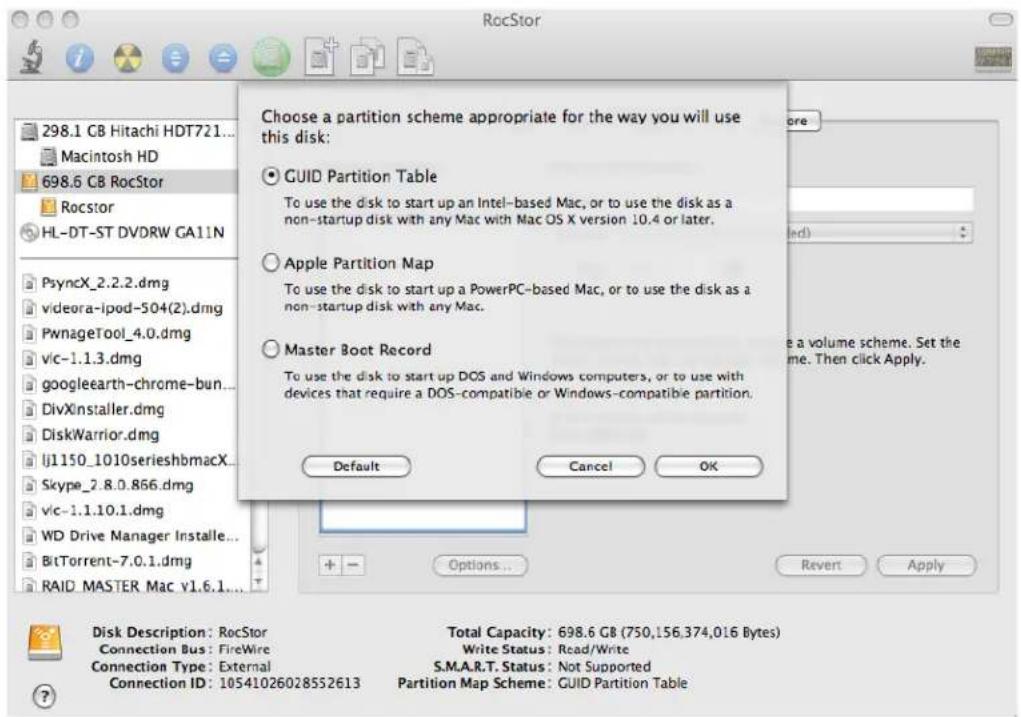Toggle toolbar visibility pill button
Viewport: 1021px width, 717px height.
coord(1000,20)
